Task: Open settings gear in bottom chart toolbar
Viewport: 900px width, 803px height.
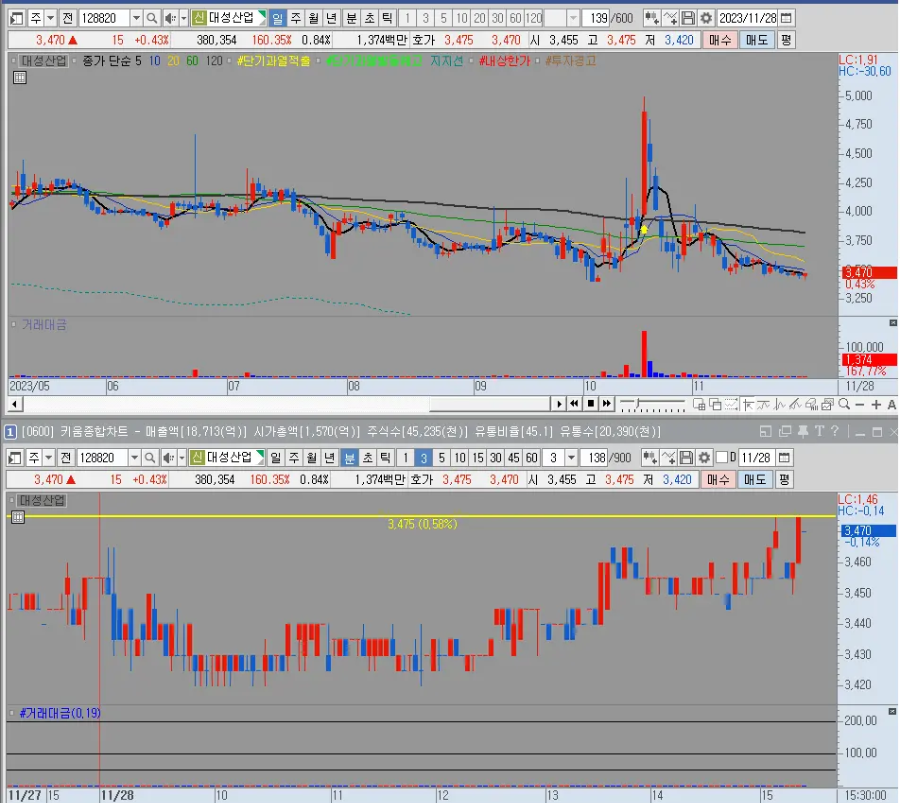Action: [x=704, y=458]
